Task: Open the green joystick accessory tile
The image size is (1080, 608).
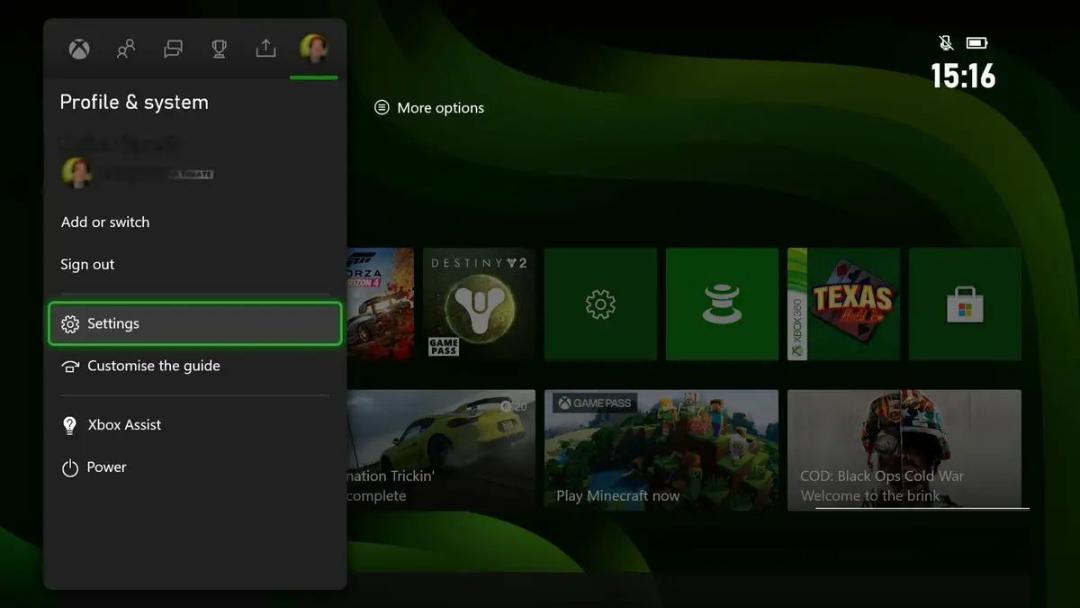Action: (722, 304)
